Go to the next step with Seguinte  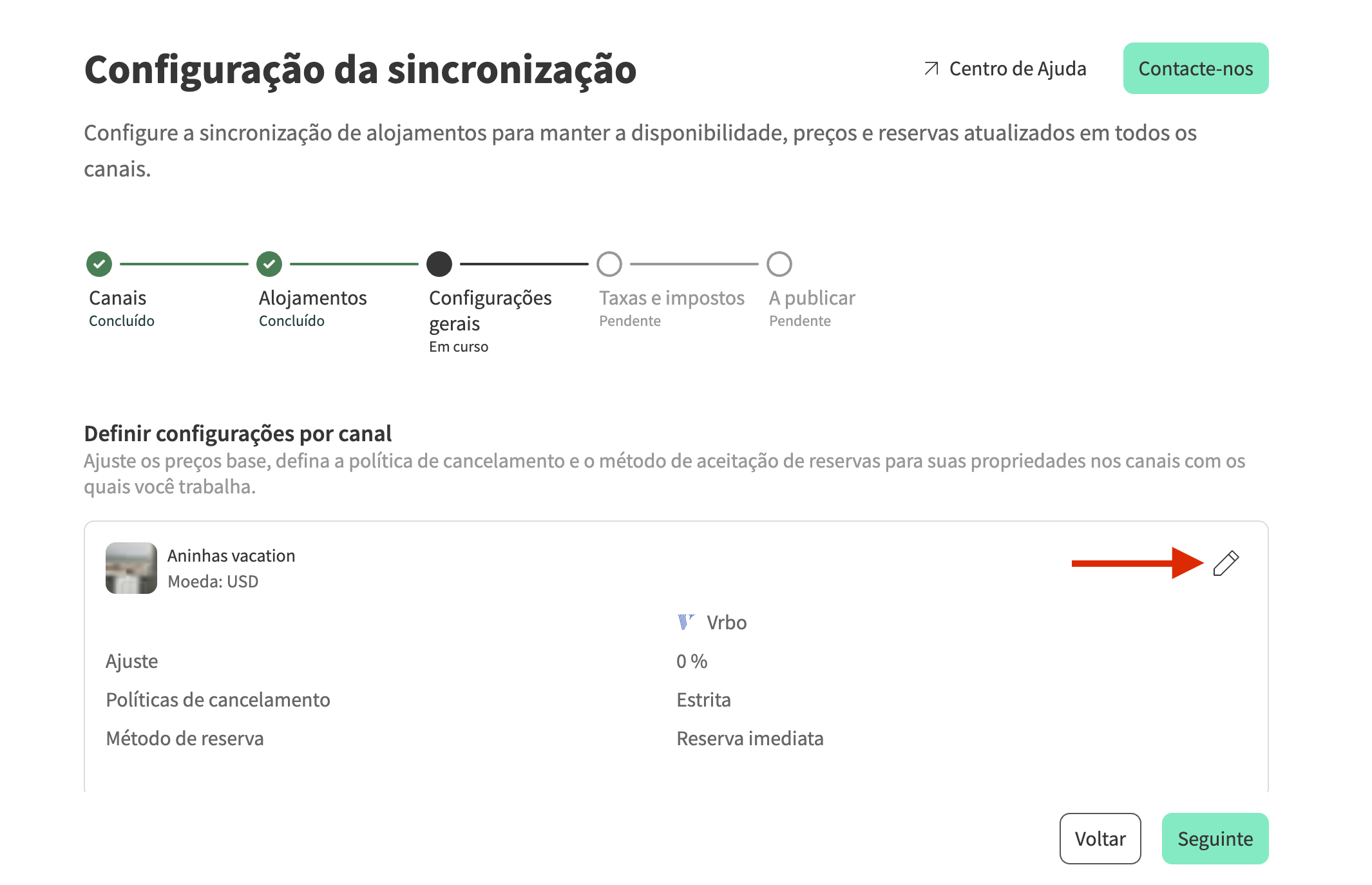[x=1215, y=839]
